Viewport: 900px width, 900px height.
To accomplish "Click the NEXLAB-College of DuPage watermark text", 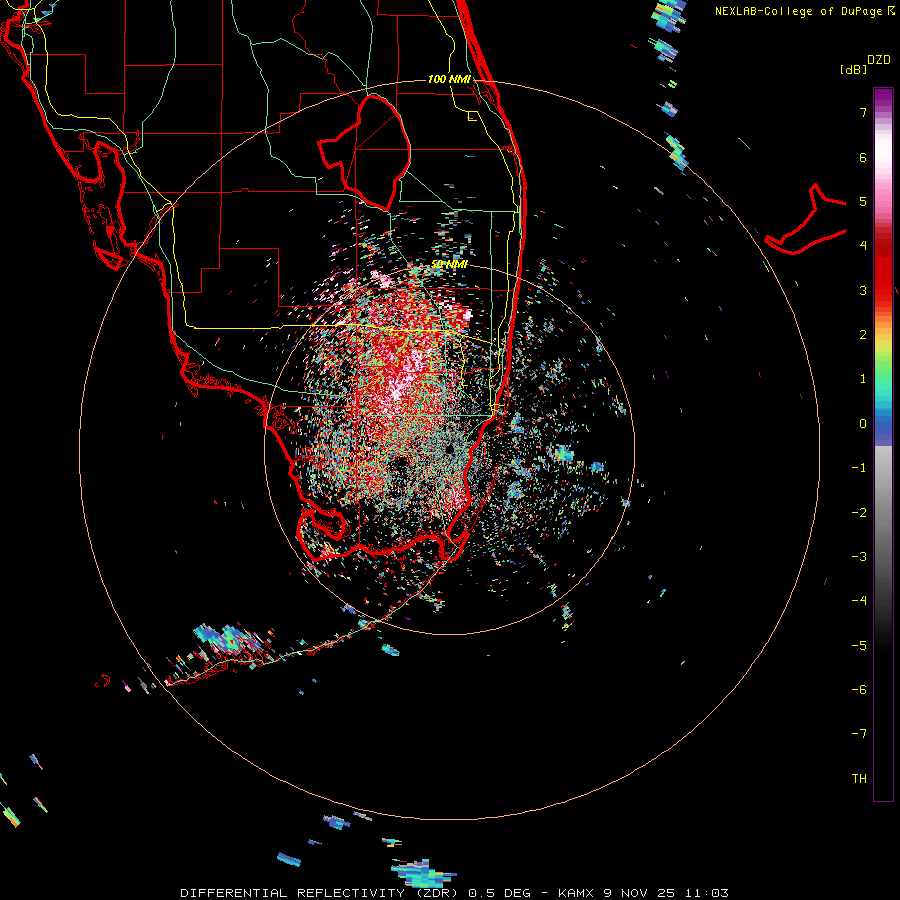I will tap(804, 11).
